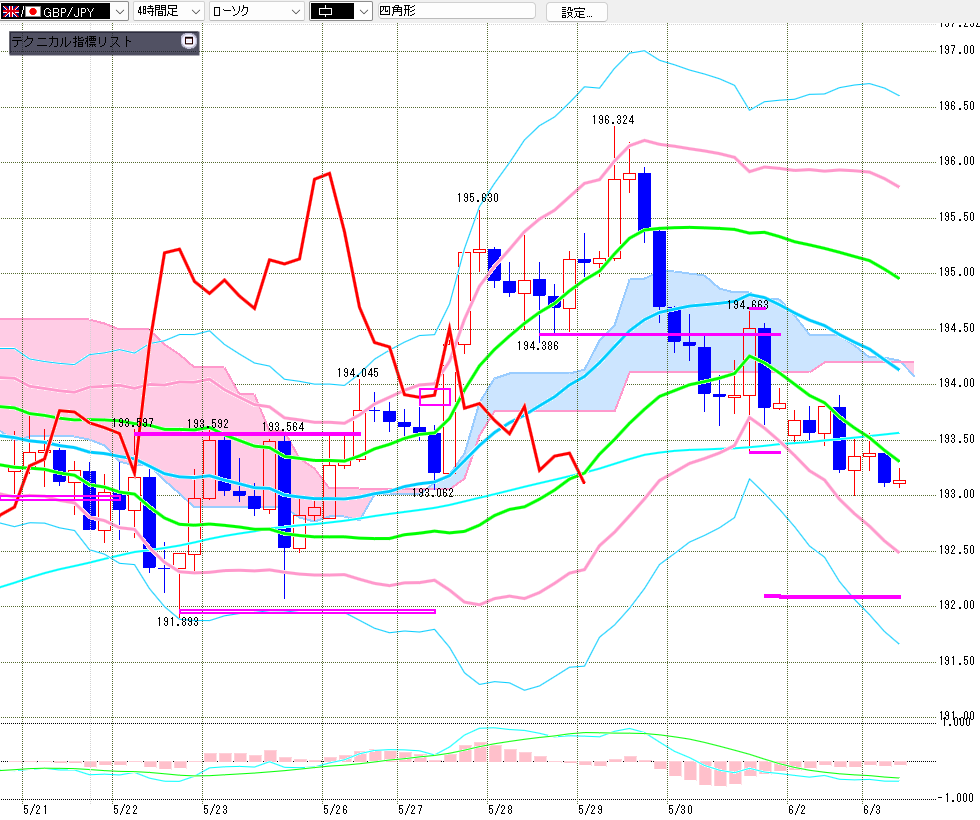
Task: Click the 194.00 price axis label
Action: coord(957,382)
